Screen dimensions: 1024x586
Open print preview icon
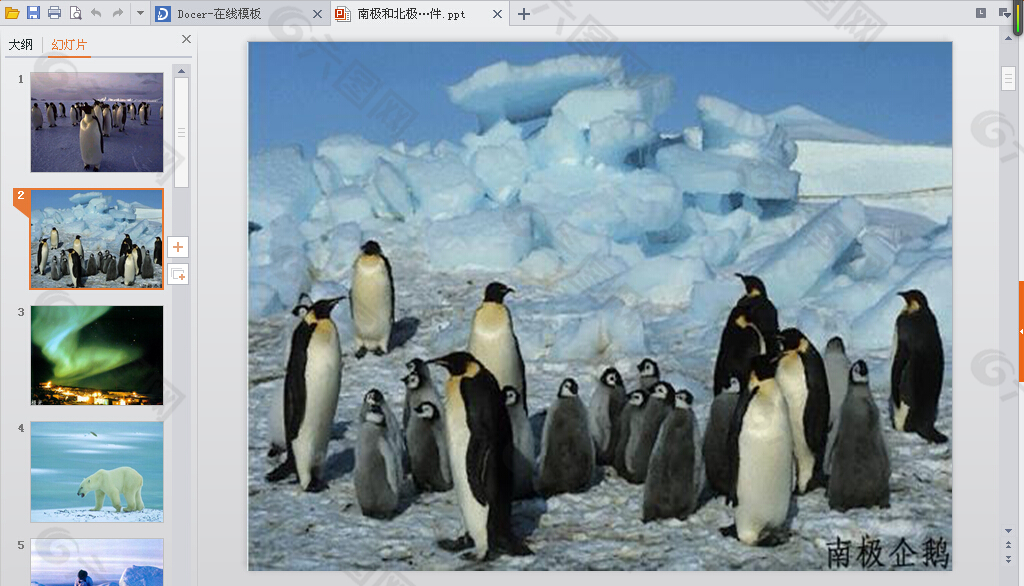pos(75,13)
